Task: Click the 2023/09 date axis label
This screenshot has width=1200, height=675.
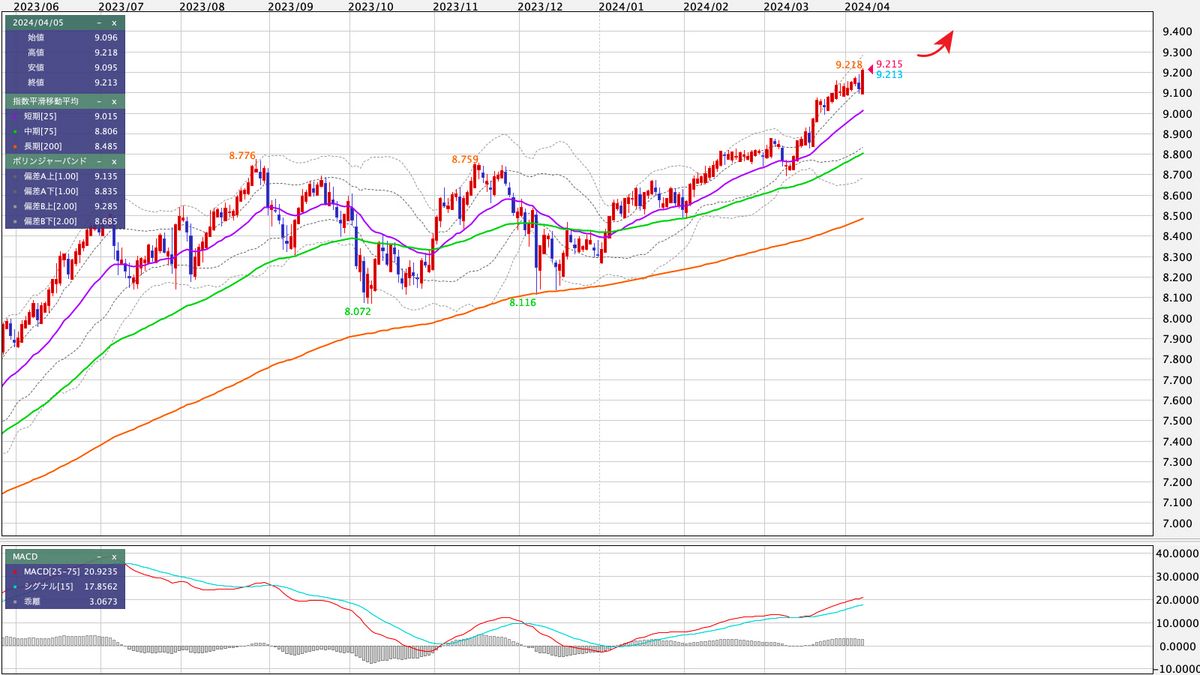Action: click(291, 6)
